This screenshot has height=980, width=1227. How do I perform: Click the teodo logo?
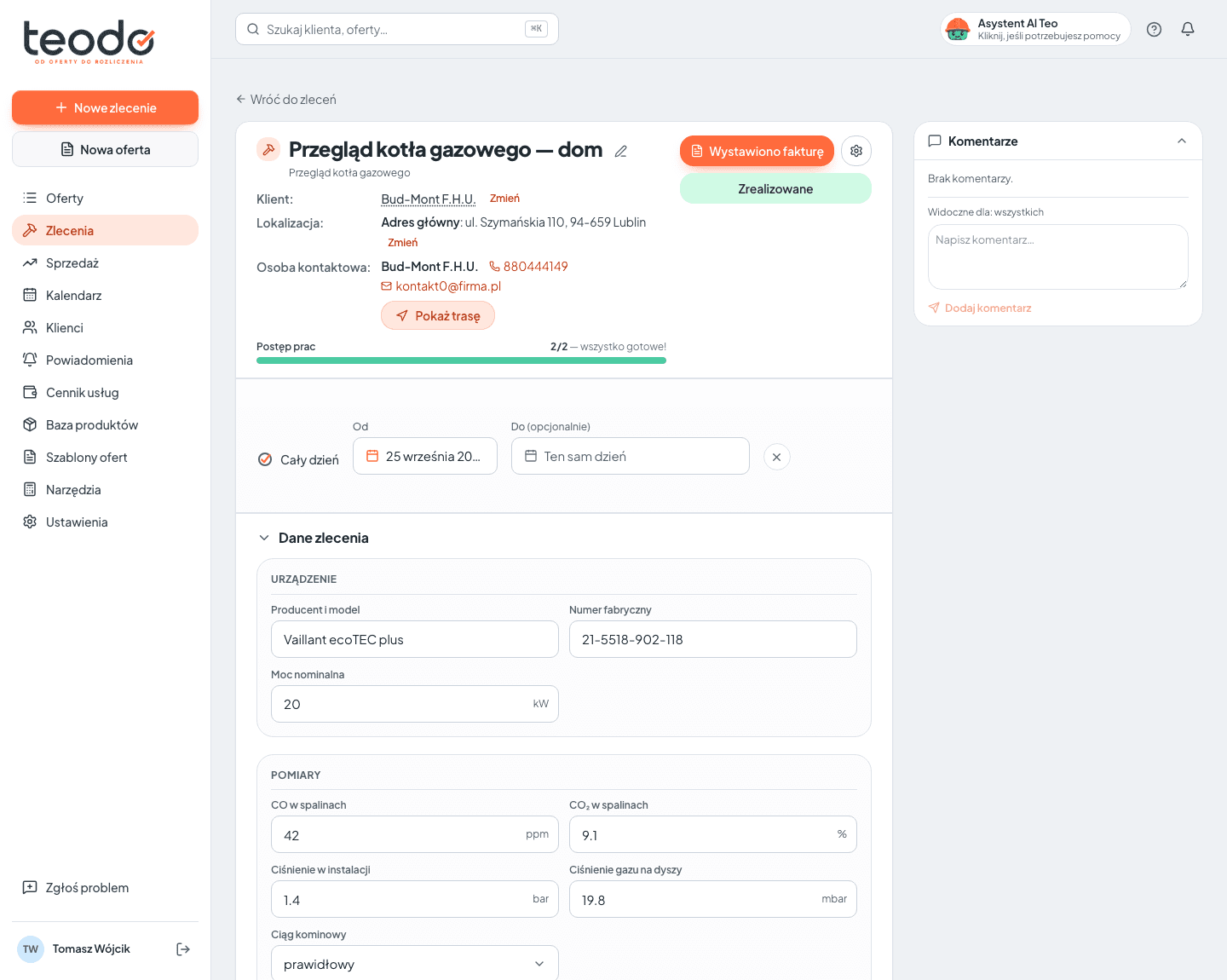point(89,41)
